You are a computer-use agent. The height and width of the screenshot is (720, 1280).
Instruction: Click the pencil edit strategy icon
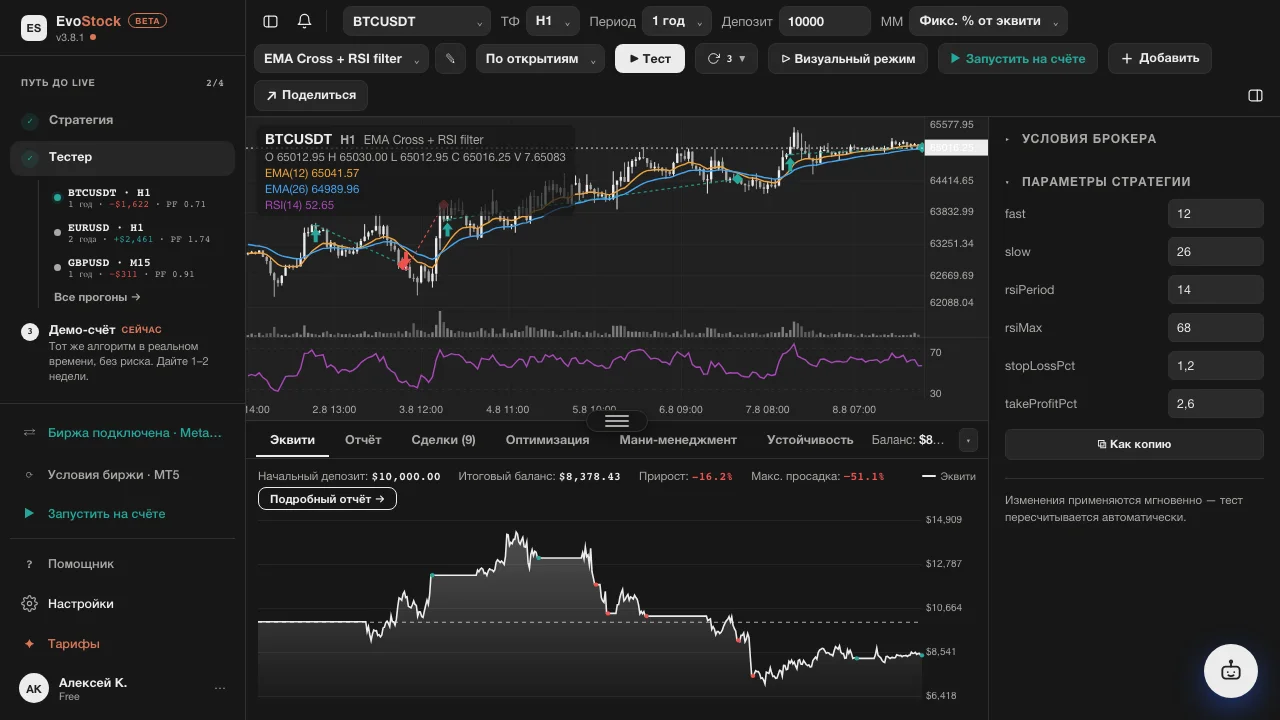point(450,59)
